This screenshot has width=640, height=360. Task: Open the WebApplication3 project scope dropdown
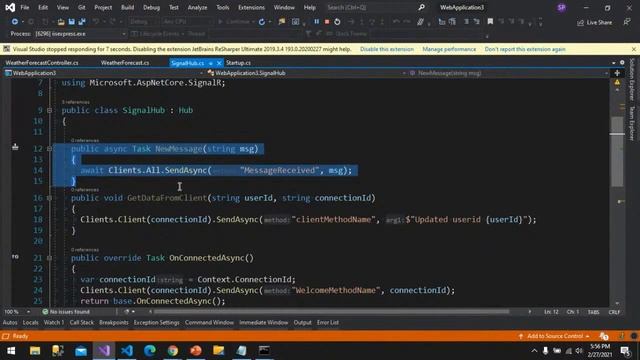click(x=104, y=73)
